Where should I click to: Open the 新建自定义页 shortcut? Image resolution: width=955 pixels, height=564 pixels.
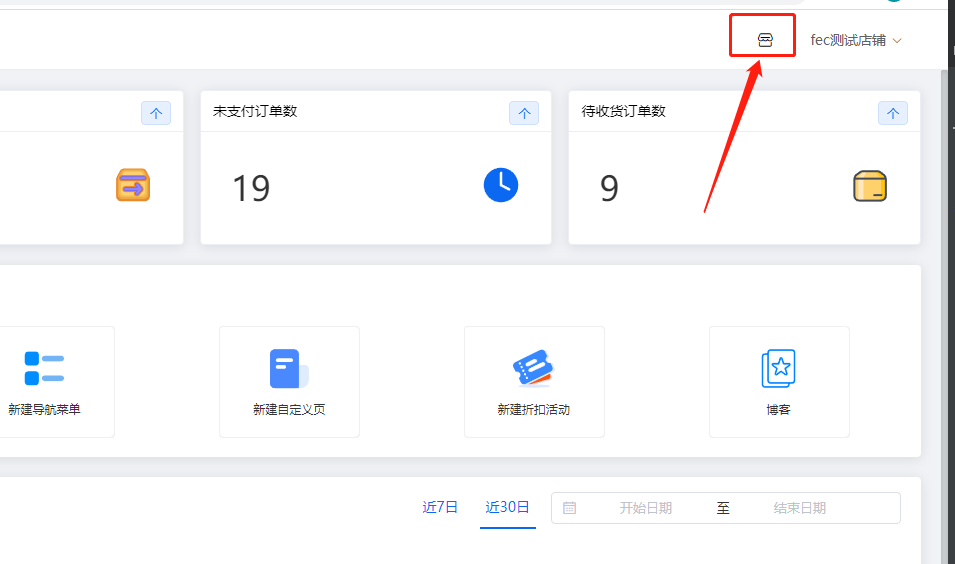coord(289,382)
